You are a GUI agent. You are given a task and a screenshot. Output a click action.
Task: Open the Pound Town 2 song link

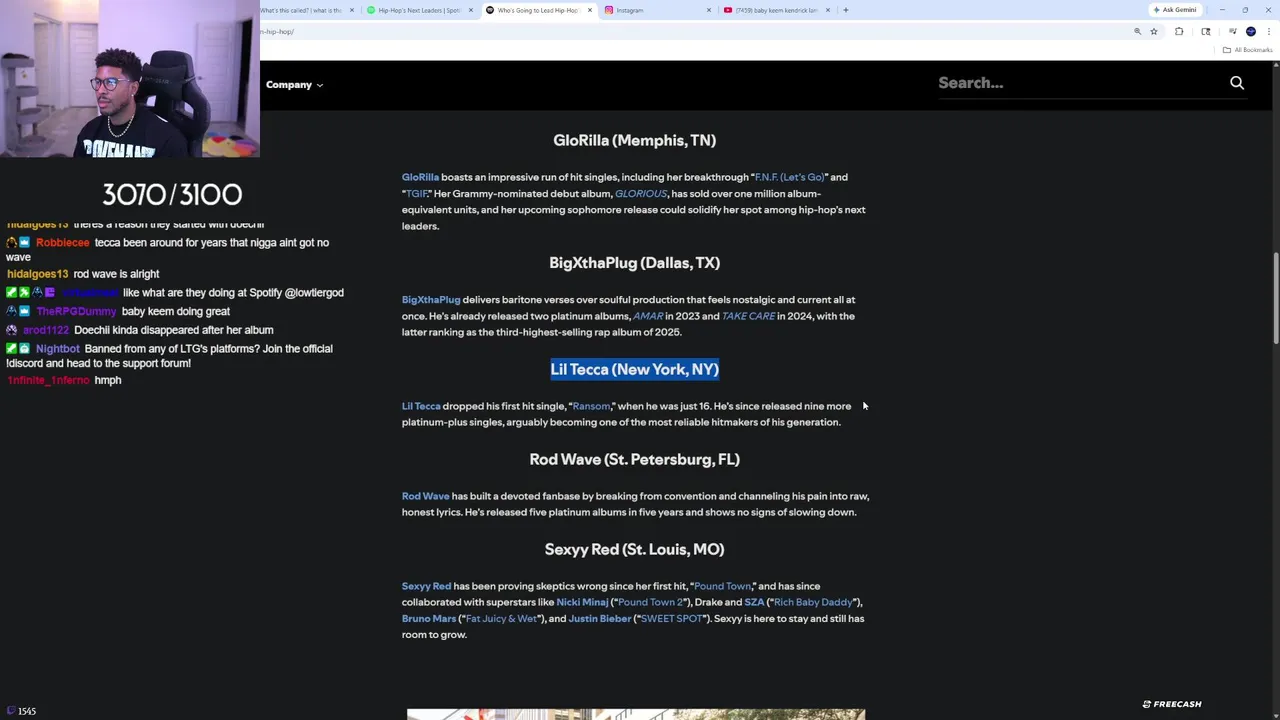tap(650, 602)
